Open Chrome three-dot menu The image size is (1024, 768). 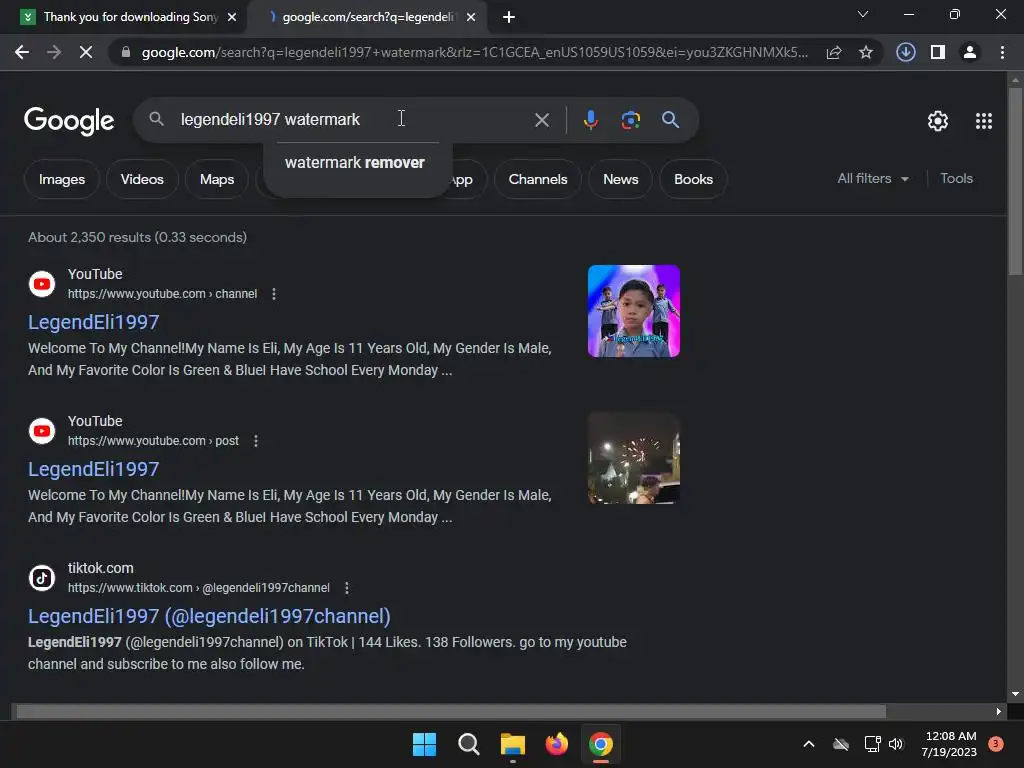click(x=1002, y=52)
